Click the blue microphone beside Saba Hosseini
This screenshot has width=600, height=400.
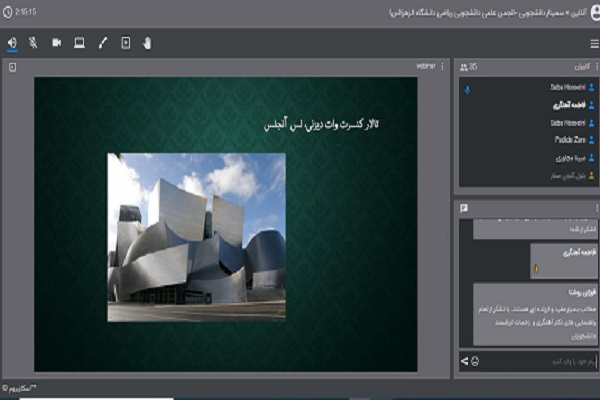pos(467,90)
